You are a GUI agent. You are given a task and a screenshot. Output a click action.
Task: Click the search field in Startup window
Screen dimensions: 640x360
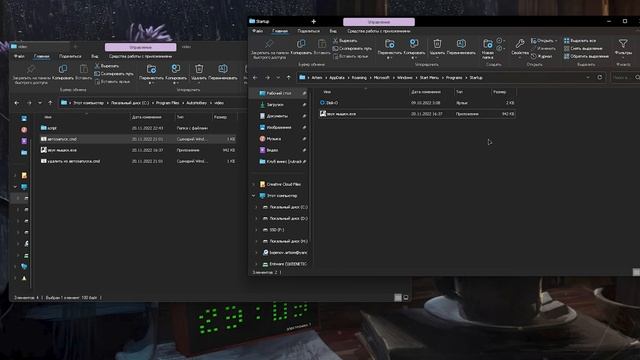pos(625,78)
